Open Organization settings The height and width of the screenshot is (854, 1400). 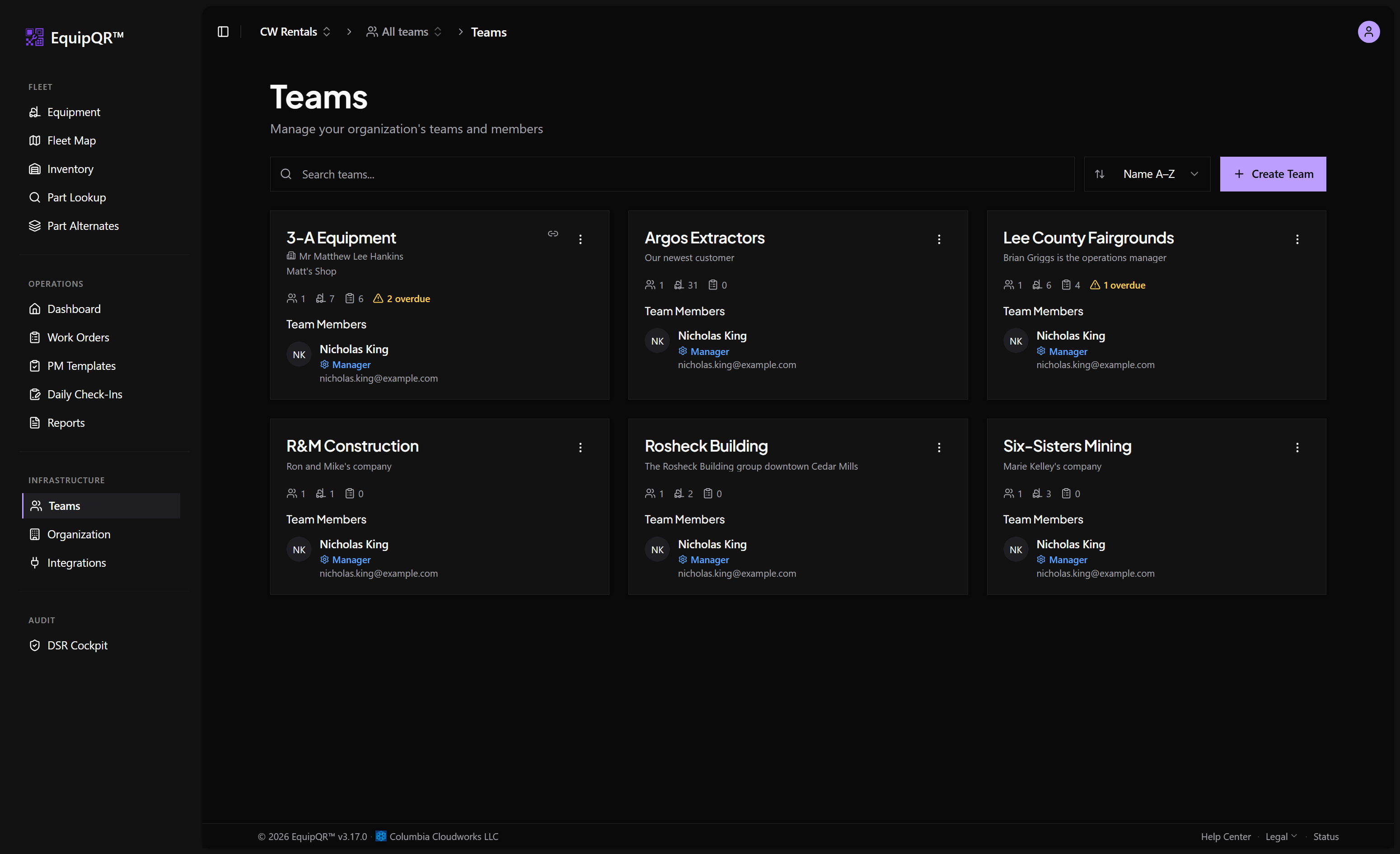(x=101, y=534)
